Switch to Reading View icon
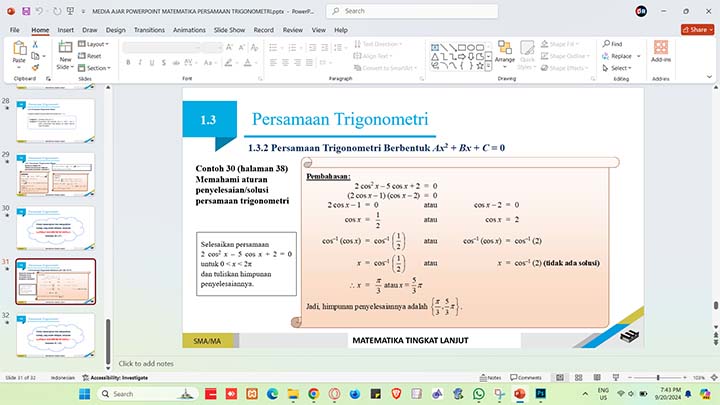This screenshot has width=720, height=405. [597, 377]
